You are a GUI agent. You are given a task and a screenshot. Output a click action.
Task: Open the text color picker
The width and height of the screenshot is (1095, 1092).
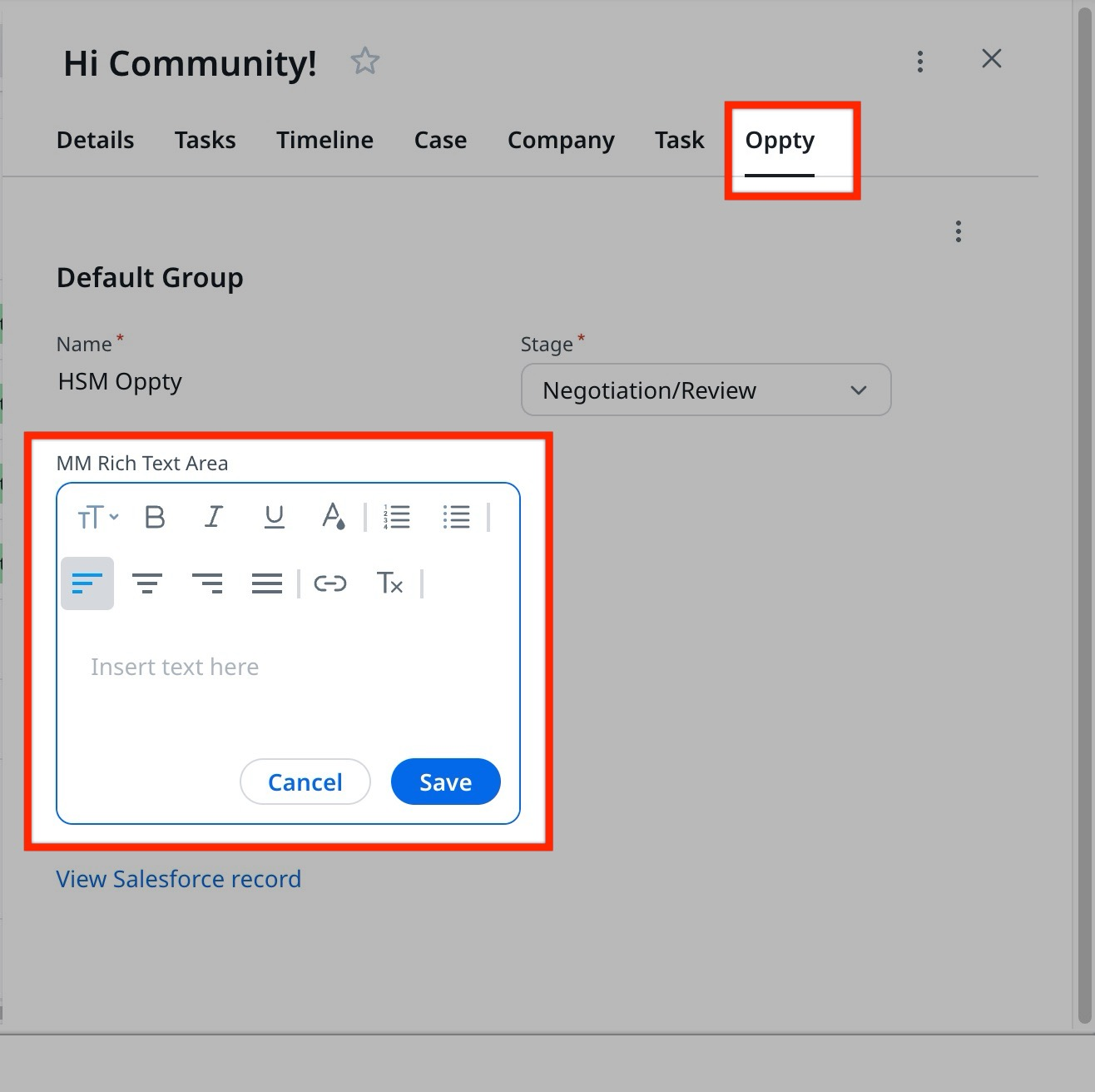pos(333,517)
